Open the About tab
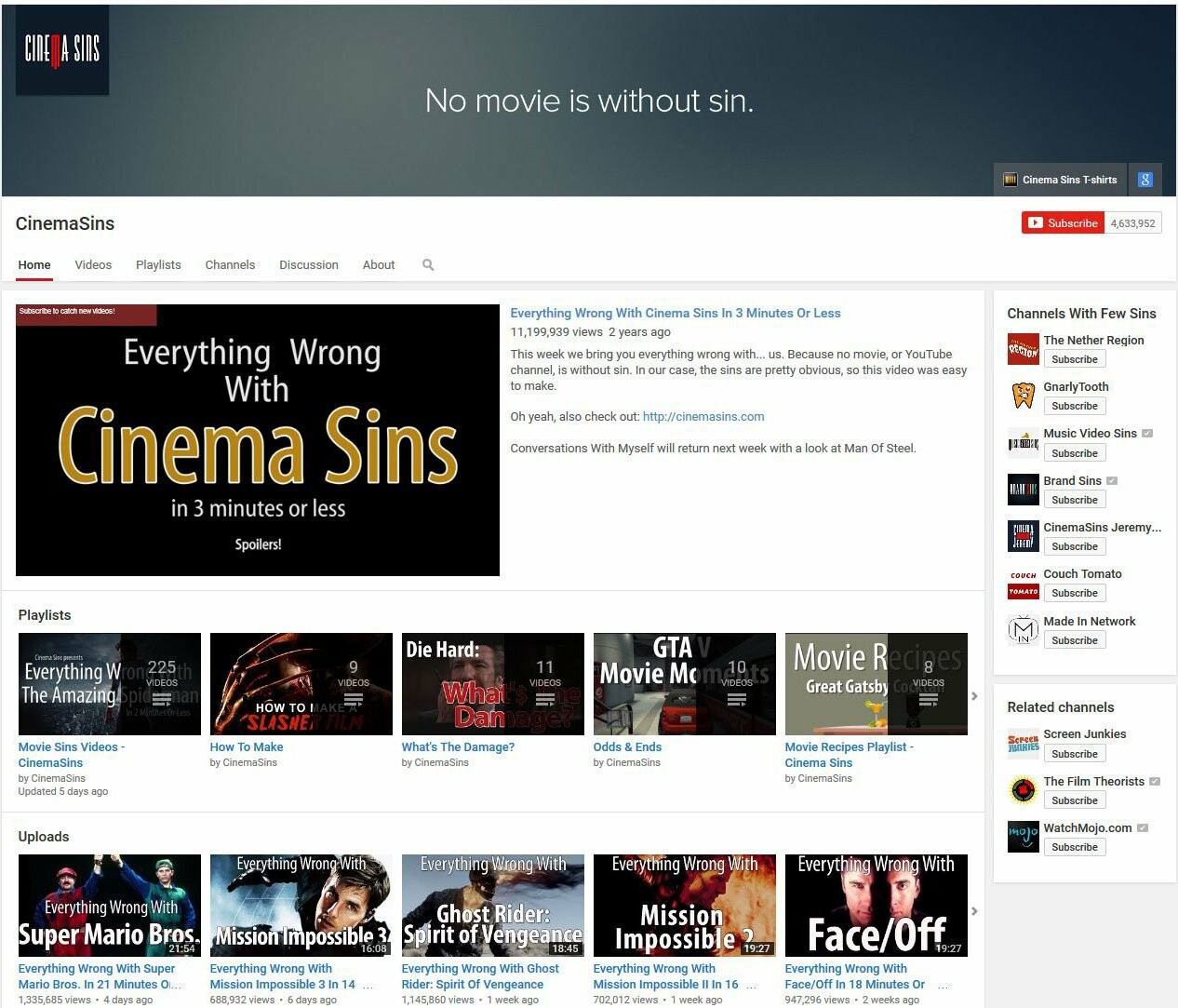 (379, 265)
